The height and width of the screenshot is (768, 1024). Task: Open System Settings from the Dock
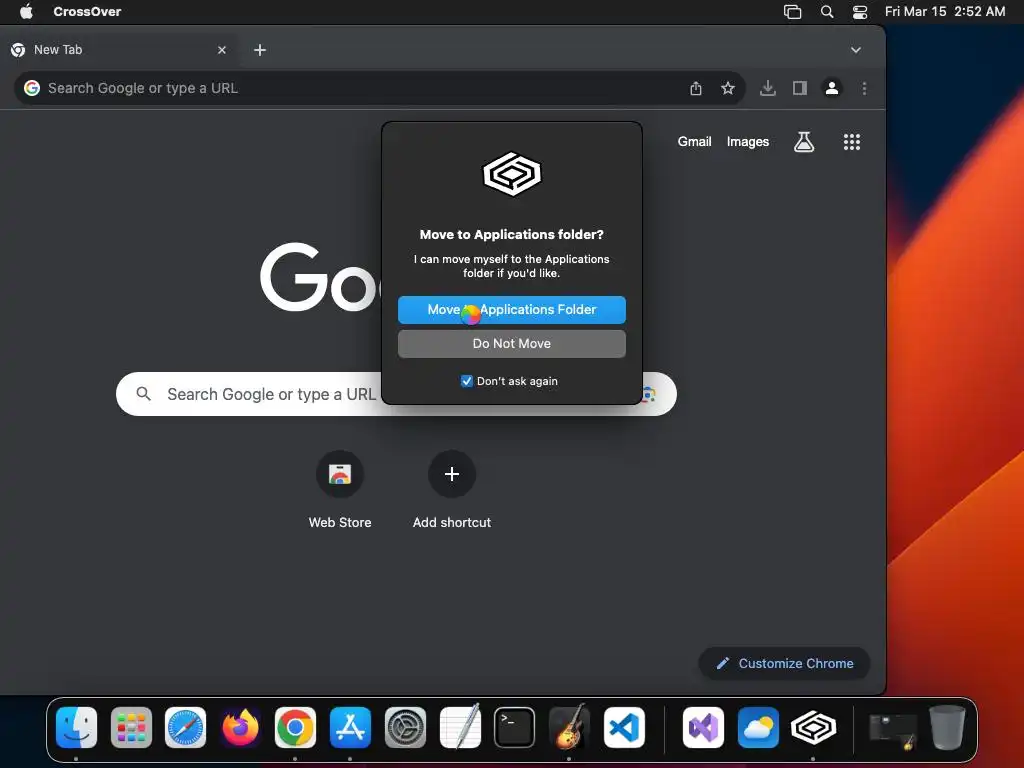(405, 728)
